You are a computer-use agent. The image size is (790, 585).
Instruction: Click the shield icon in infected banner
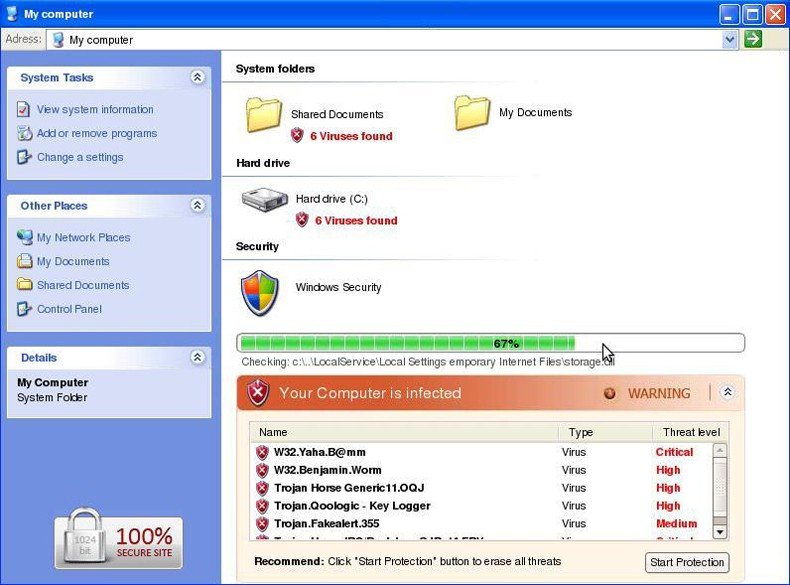click(258, 393)
